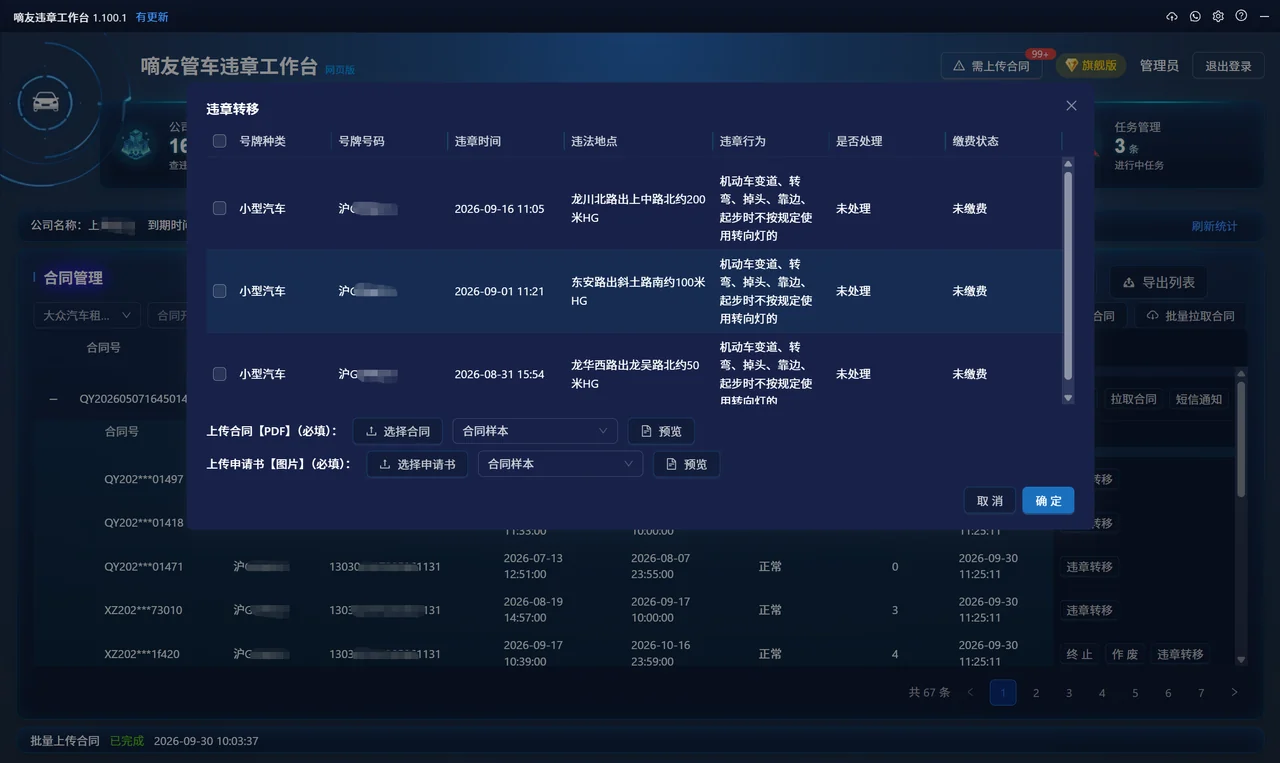Open settings gear in the title bar

(x=1218, y=17)
